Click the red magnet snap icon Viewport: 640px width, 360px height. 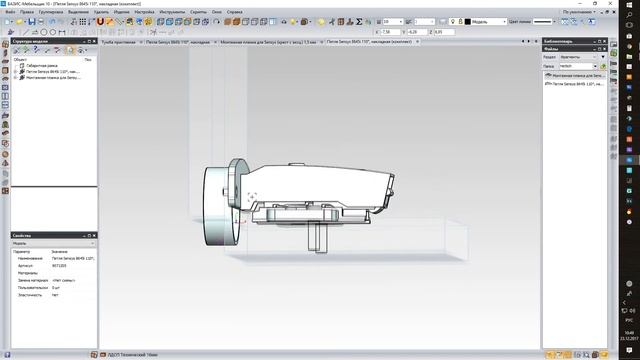coord(100,22)
